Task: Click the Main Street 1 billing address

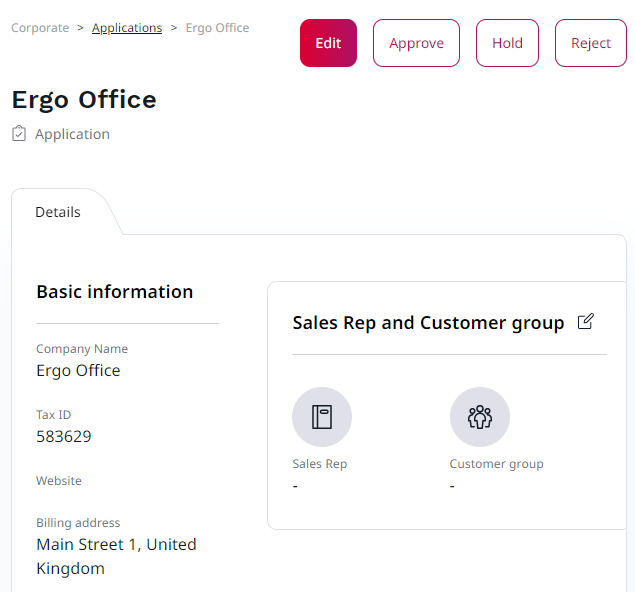Action: (116, 556)
